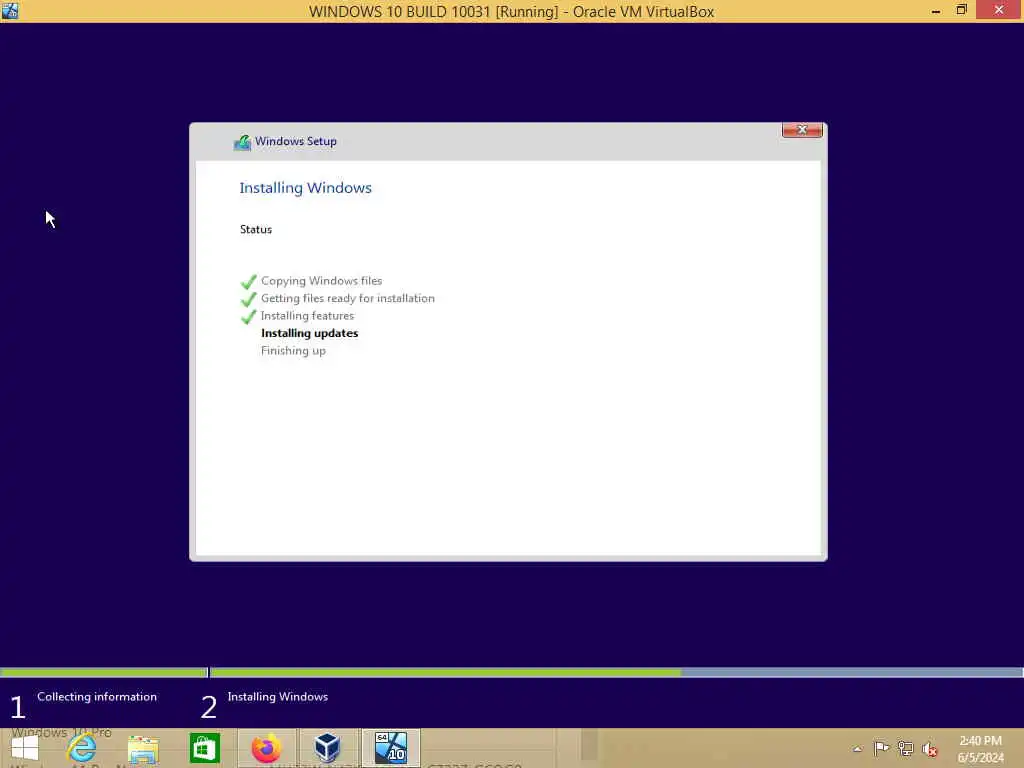1024x768 pixels.
Task: Click the VirtualBox window title bar icon
Action: click(10, 10)
